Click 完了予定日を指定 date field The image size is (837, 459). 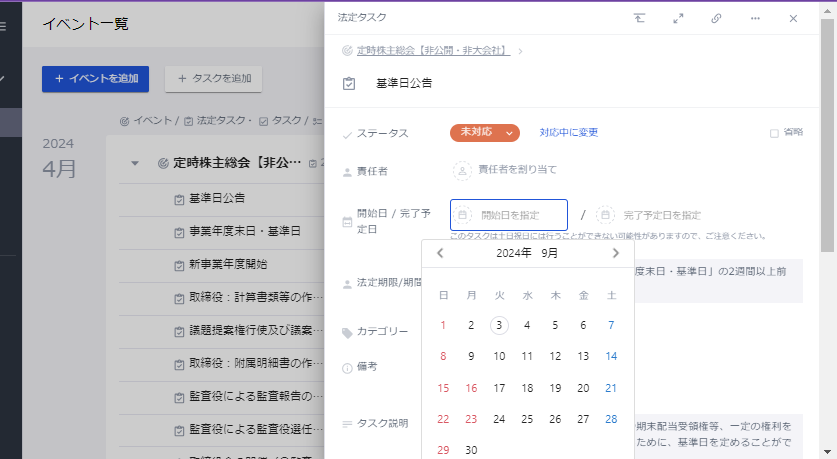(x=662, y=215)
